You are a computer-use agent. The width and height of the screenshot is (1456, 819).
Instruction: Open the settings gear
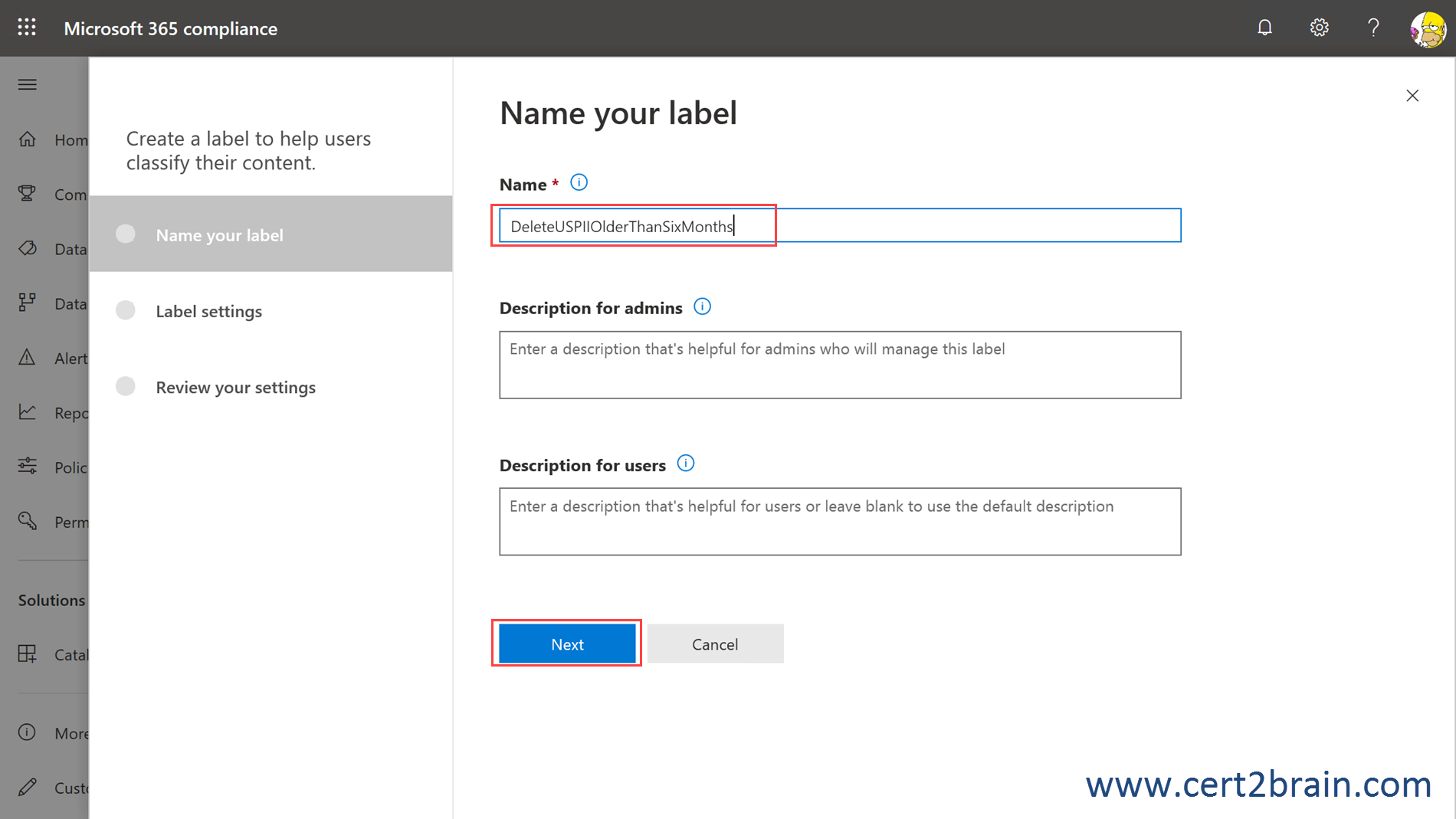pyautogui.click(x=1320, y=28)
